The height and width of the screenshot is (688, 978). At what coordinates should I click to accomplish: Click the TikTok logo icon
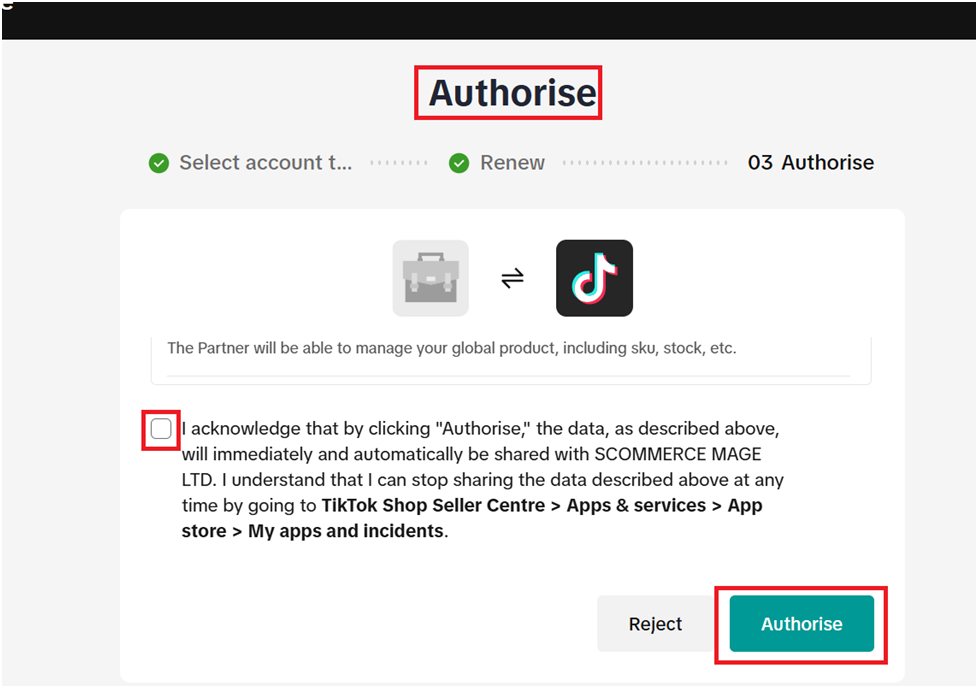[594, 278]
